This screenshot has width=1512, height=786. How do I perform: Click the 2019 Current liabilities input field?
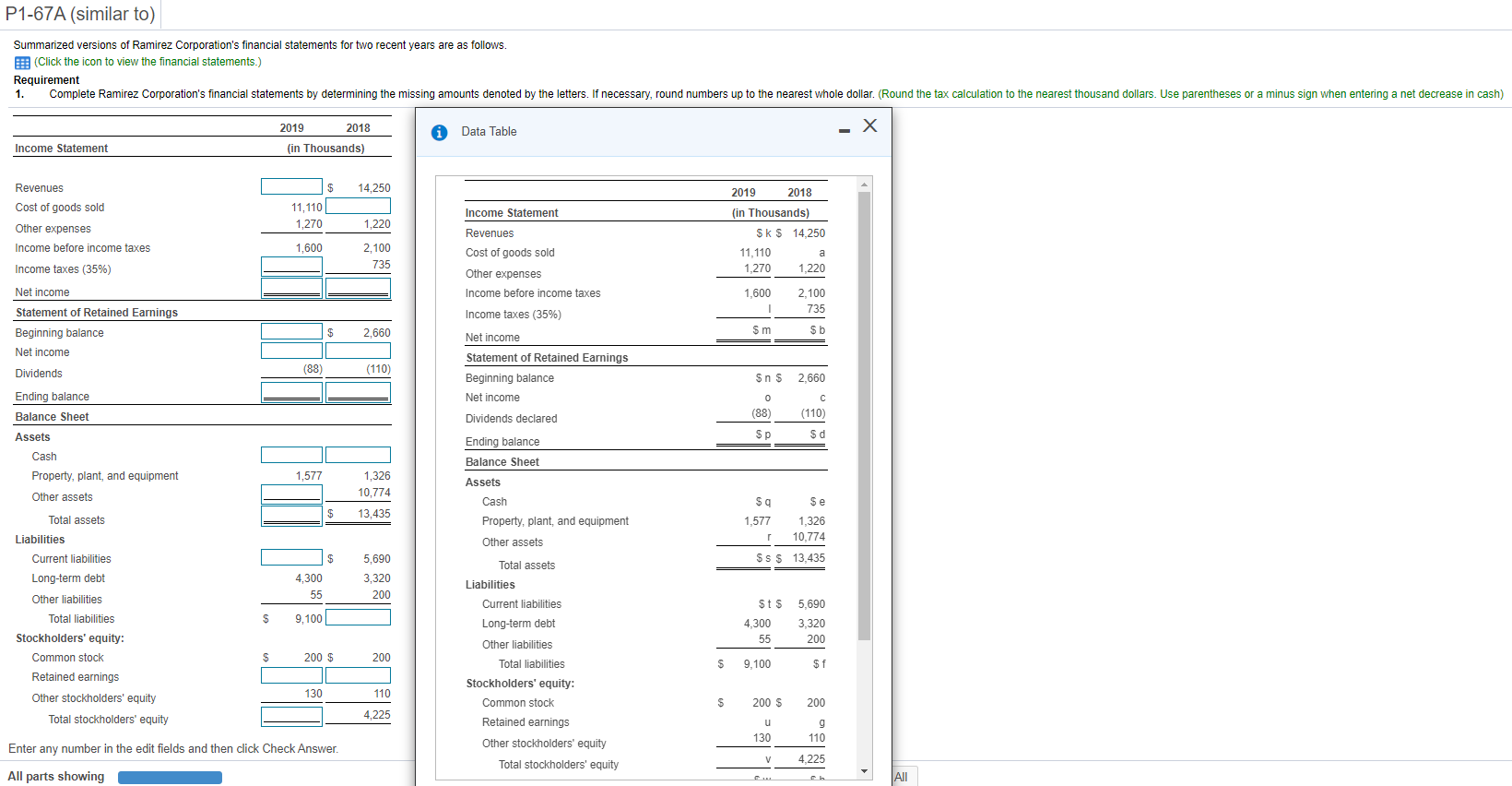pos(291,557)
